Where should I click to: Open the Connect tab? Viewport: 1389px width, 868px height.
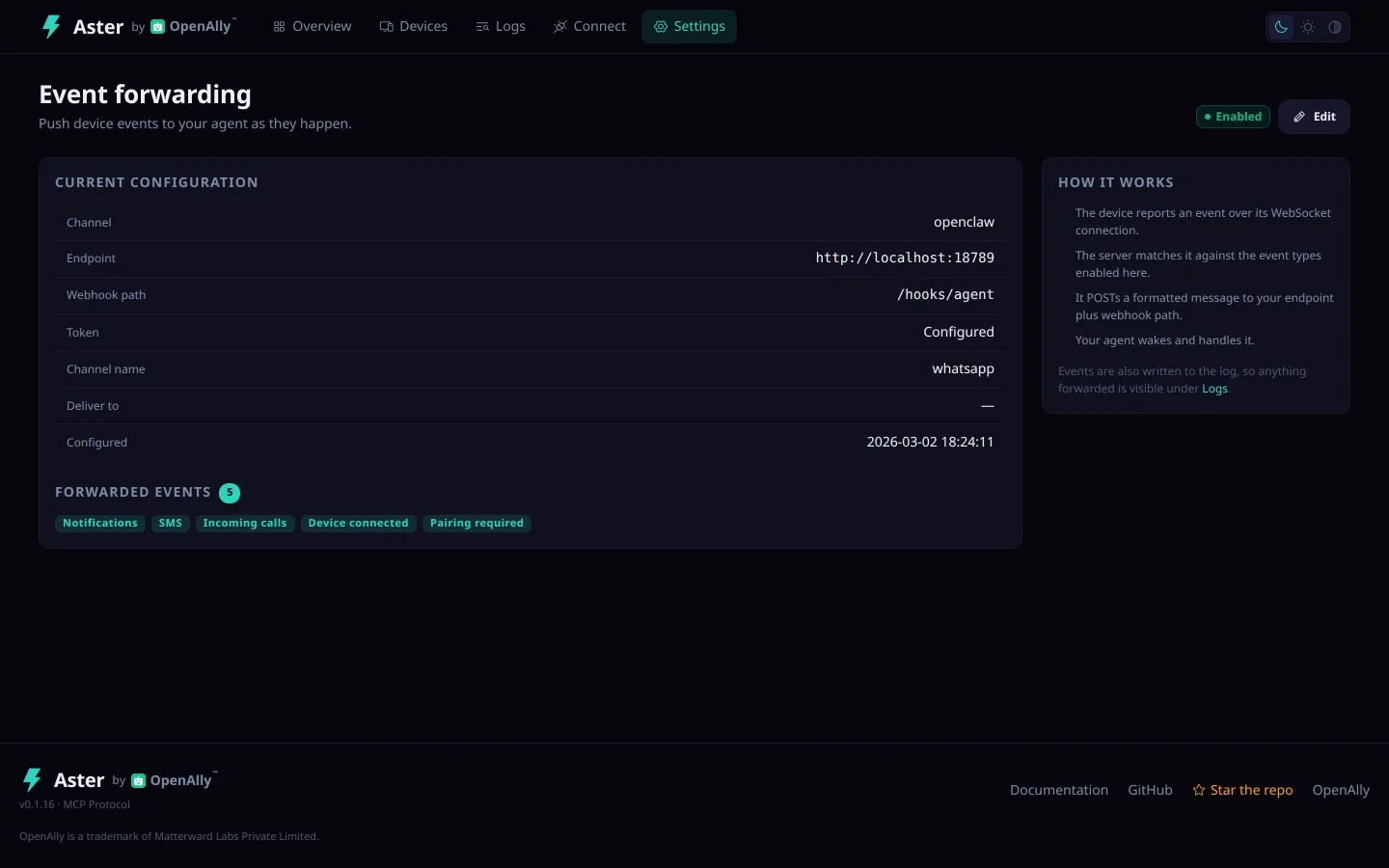click(x=589, y=27)
